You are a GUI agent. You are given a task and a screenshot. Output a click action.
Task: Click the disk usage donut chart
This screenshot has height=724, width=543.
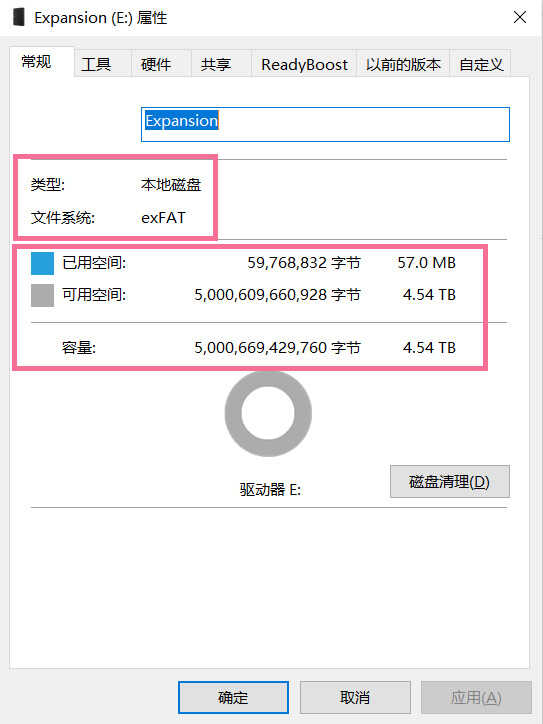pos(268,413)
